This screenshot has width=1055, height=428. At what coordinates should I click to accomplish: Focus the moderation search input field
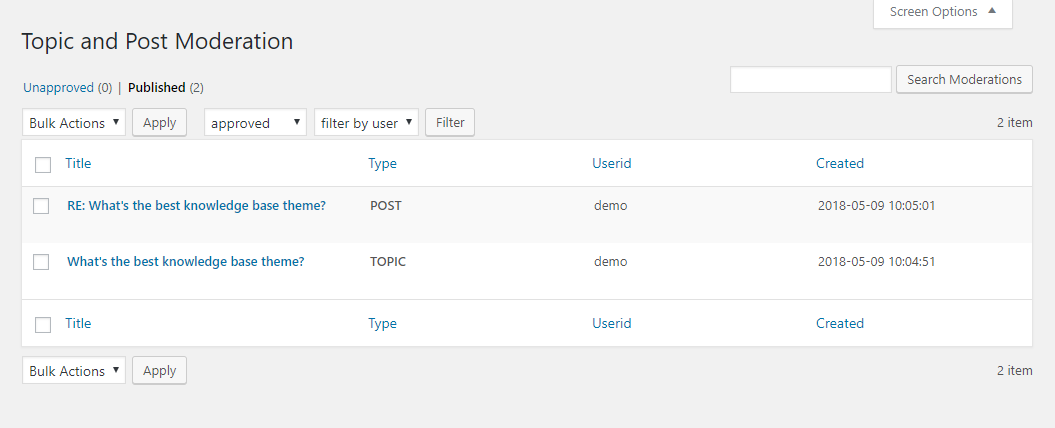[x=810, y=80]
